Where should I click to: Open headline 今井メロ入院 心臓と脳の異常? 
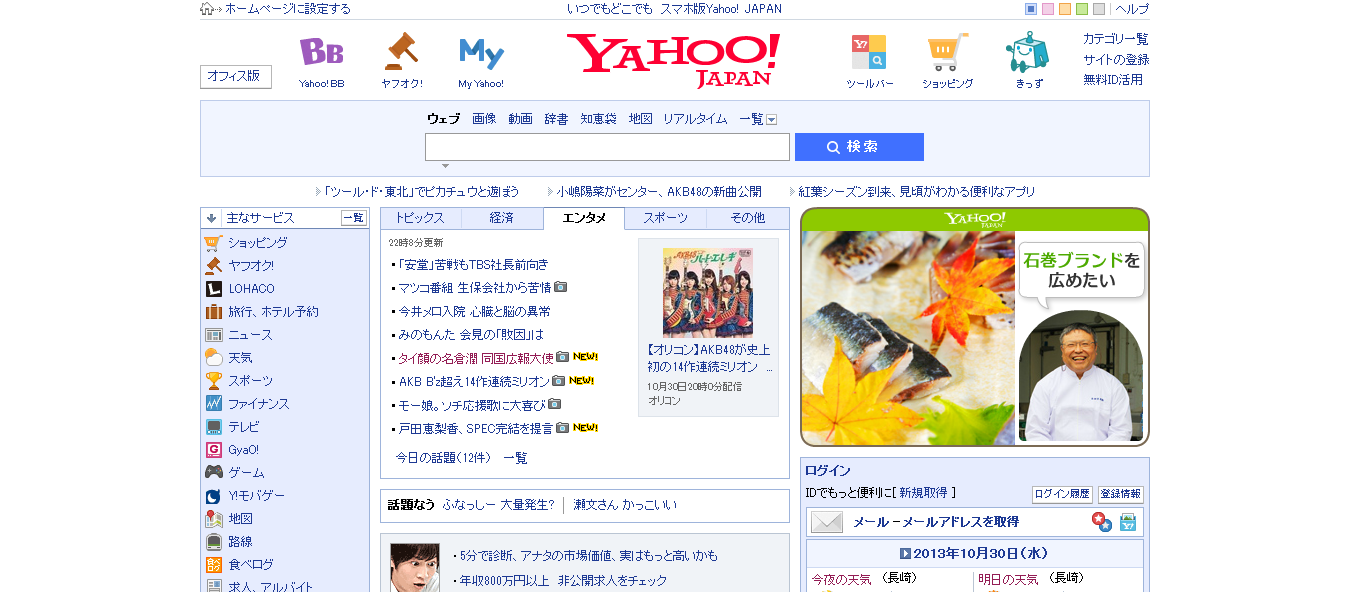[474, 311]
